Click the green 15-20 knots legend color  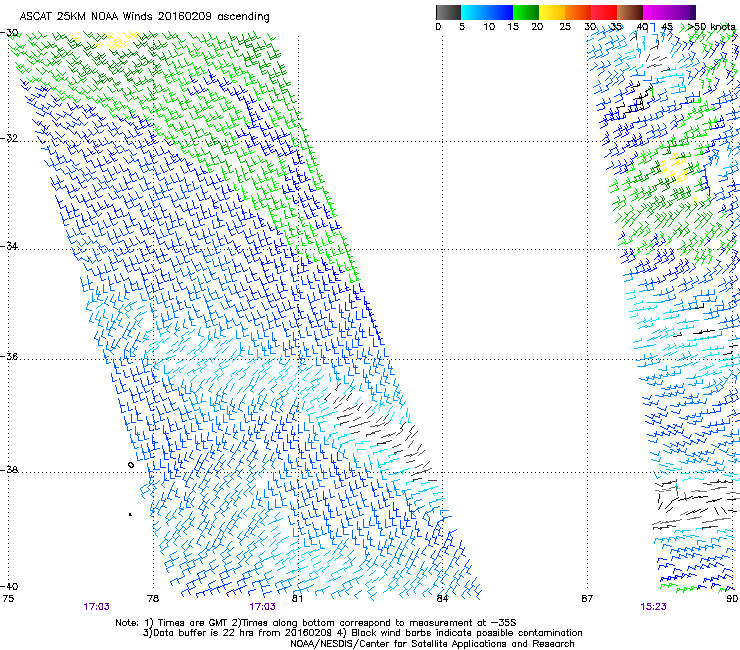[x=526, y=12]
